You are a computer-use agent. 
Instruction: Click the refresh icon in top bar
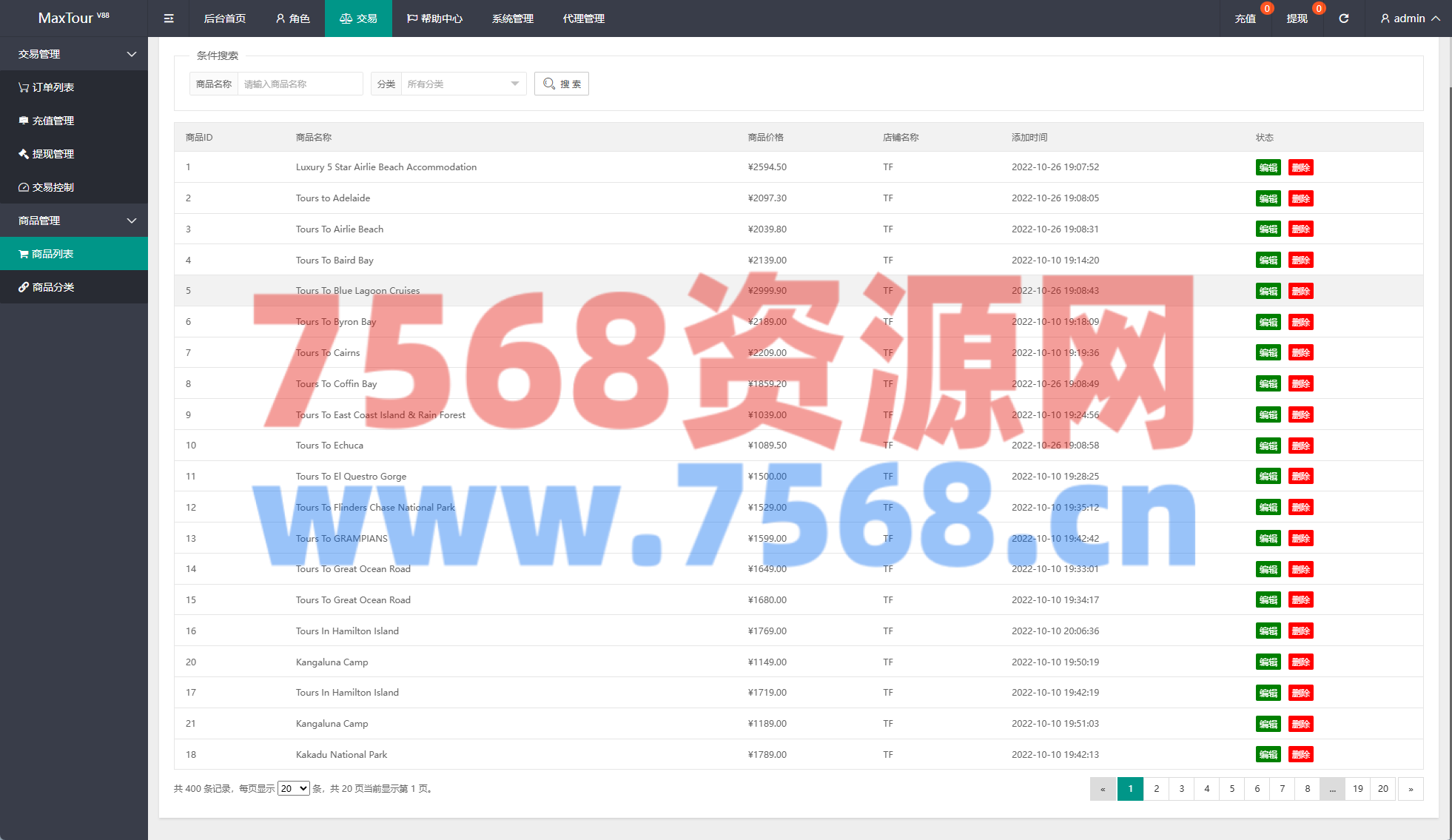pyautogui.click(x=1343, y=19)
